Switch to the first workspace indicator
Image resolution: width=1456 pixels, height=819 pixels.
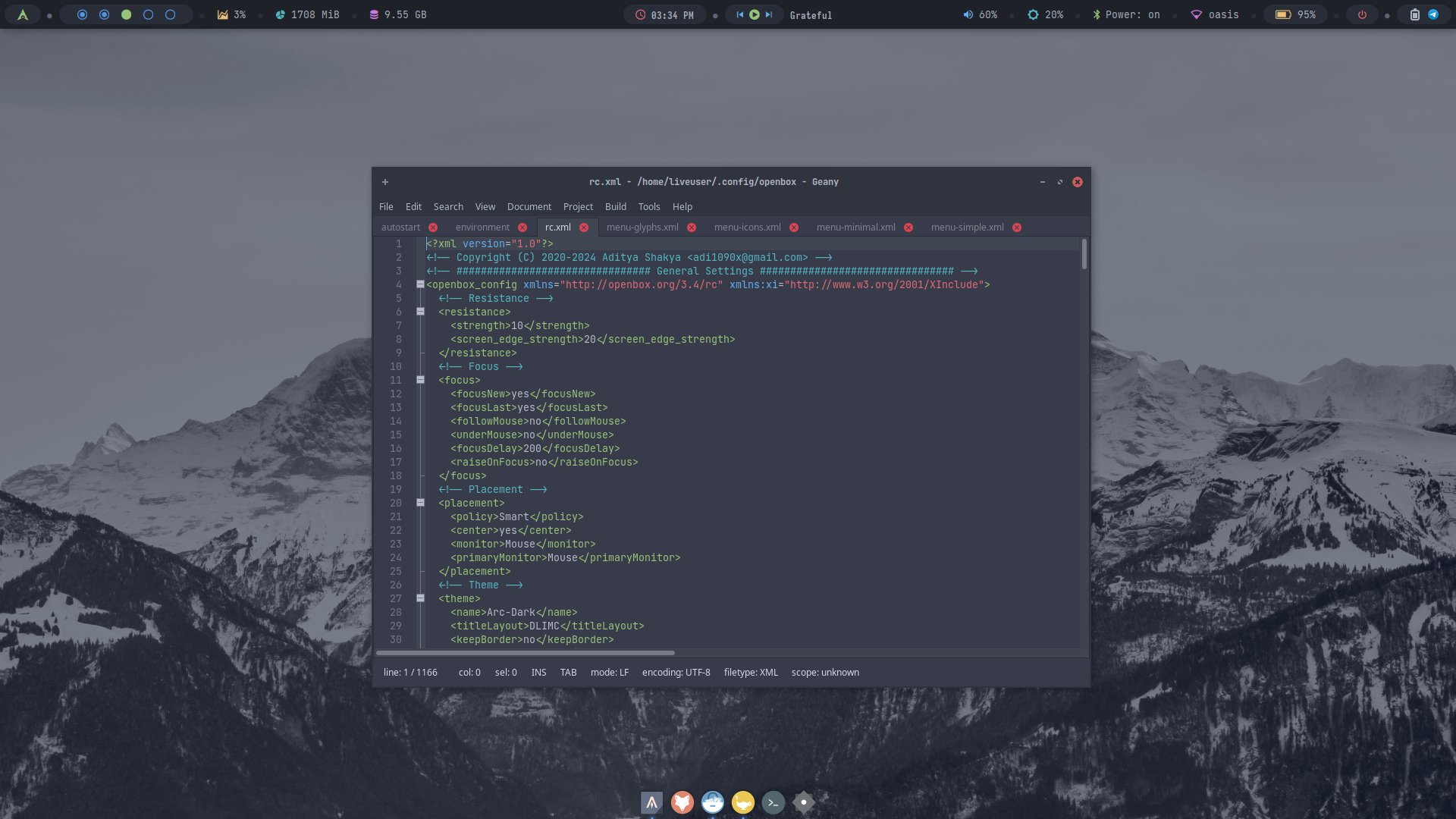click(83, 14)
